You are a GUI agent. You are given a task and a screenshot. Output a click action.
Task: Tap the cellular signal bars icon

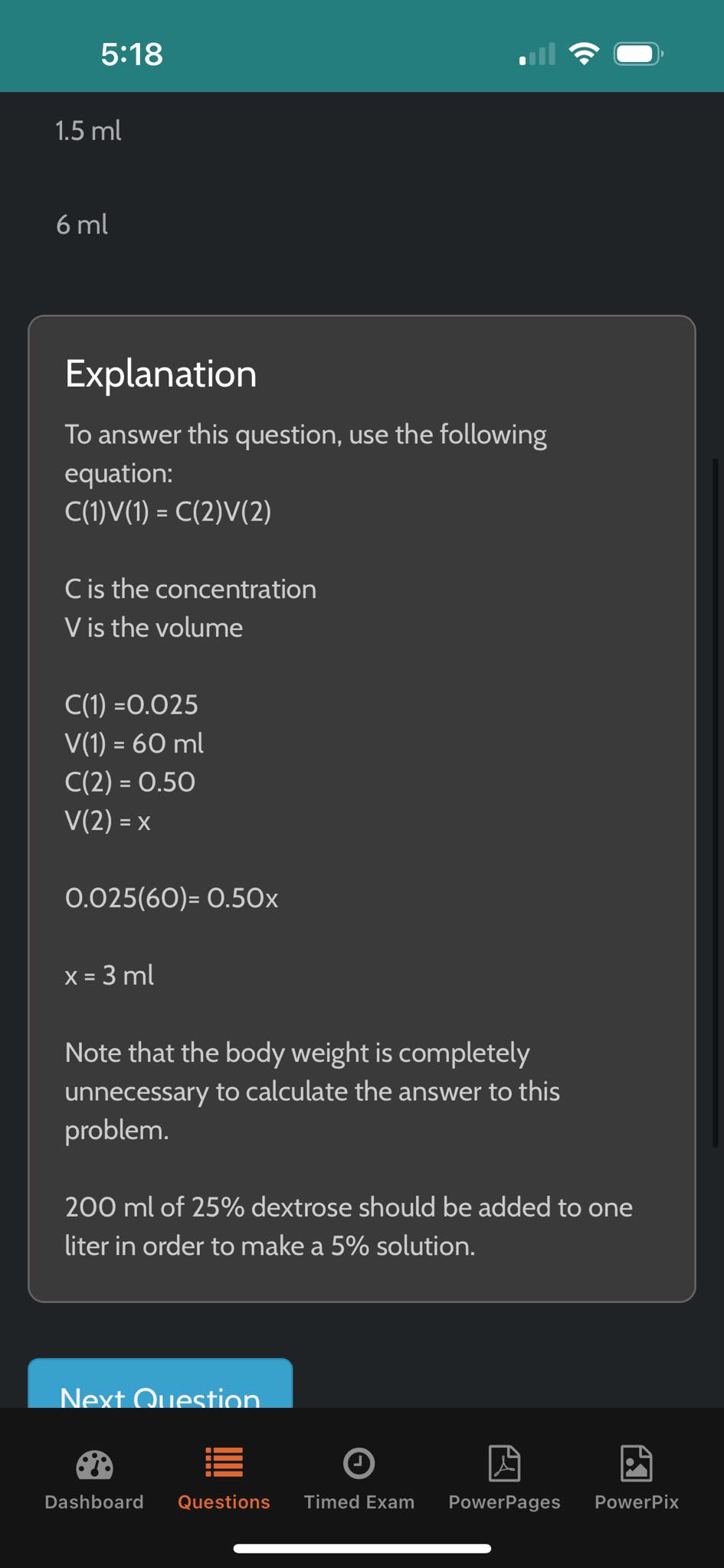[537, 54]
